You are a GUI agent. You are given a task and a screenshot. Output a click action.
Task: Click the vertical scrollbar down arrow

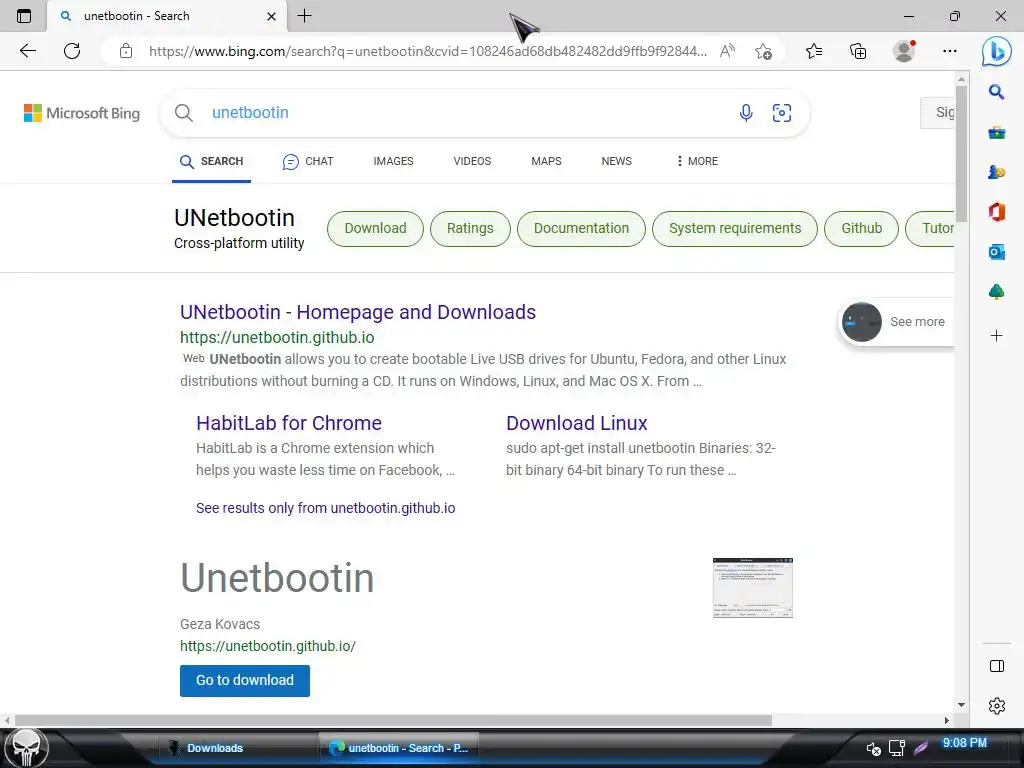pos(961,705)
